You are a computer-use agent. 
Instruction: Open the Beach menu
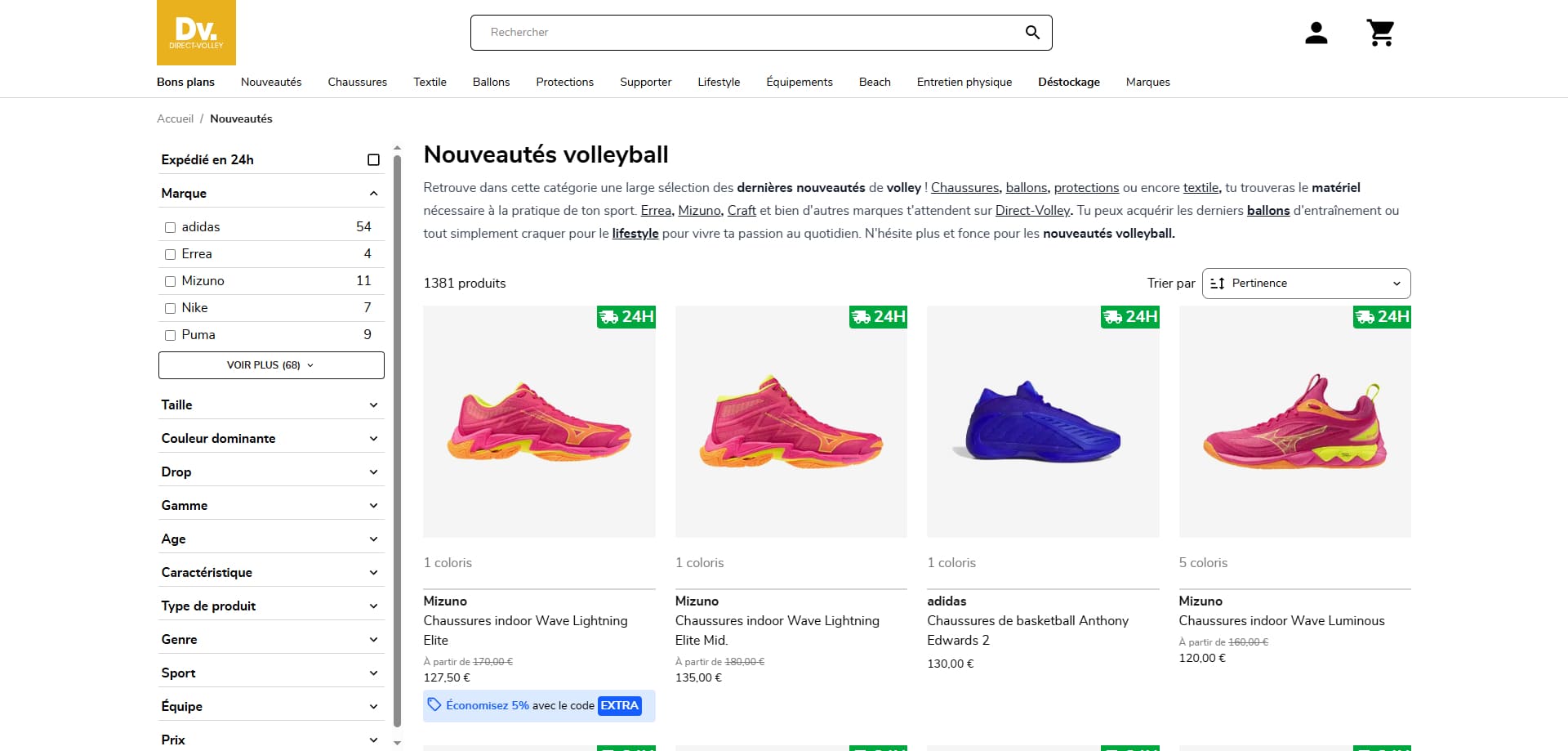click(875, 82)
